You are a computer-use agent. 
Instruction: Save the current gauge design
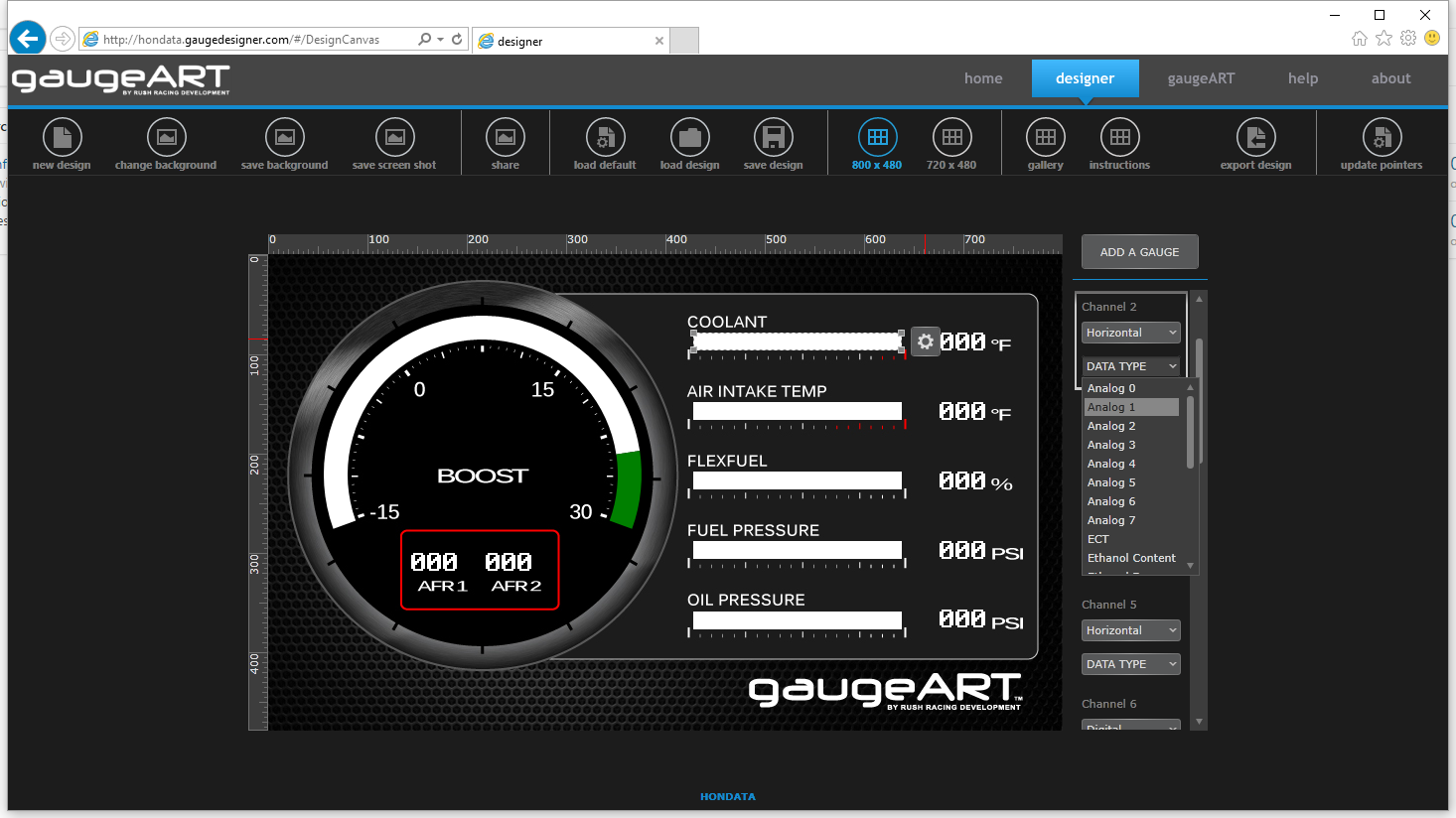tap(773, 142)
